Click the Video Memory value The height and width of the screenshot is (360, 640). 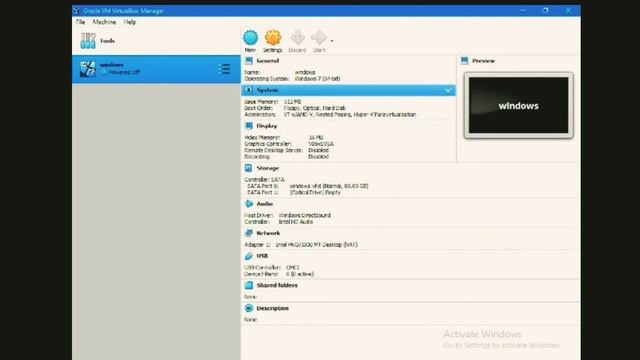(316, 138)
